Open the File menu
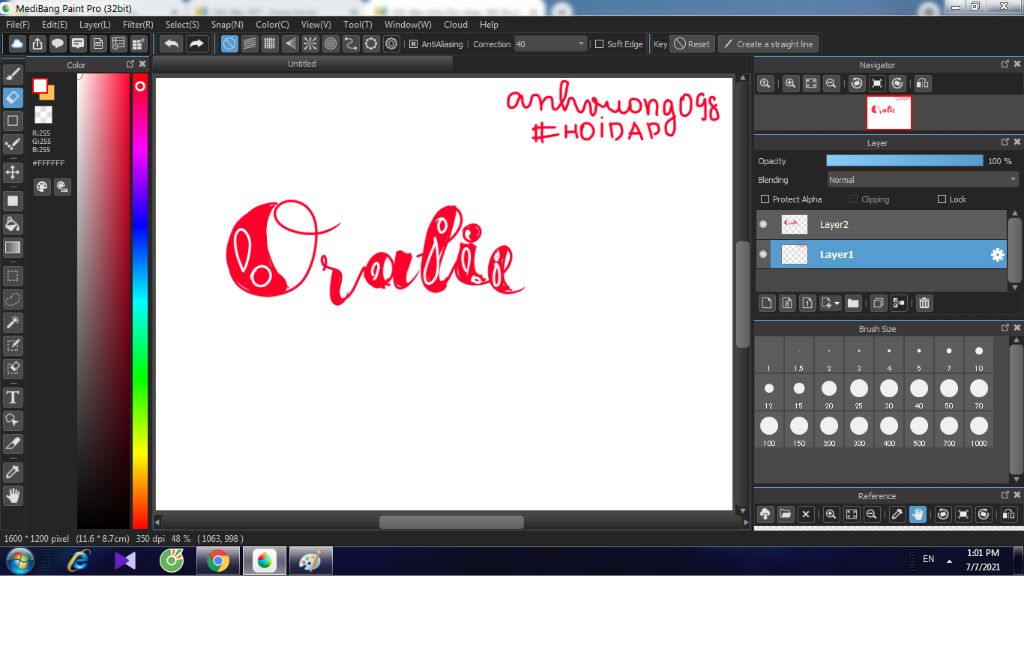This screenshot has height=661, width=1024. click(18, 24)
